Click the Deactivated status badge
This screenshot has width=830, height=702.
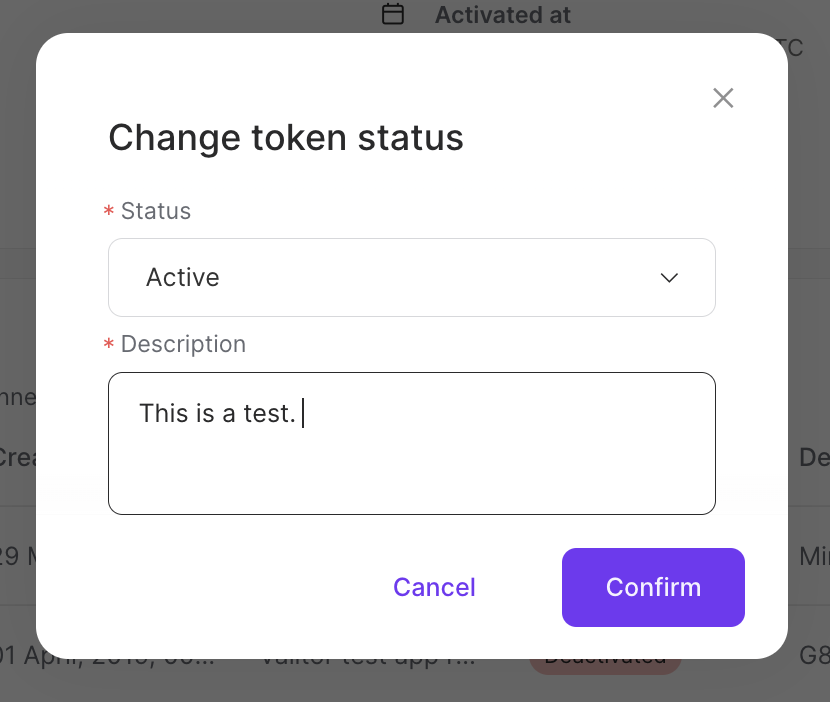pos(605,657)
